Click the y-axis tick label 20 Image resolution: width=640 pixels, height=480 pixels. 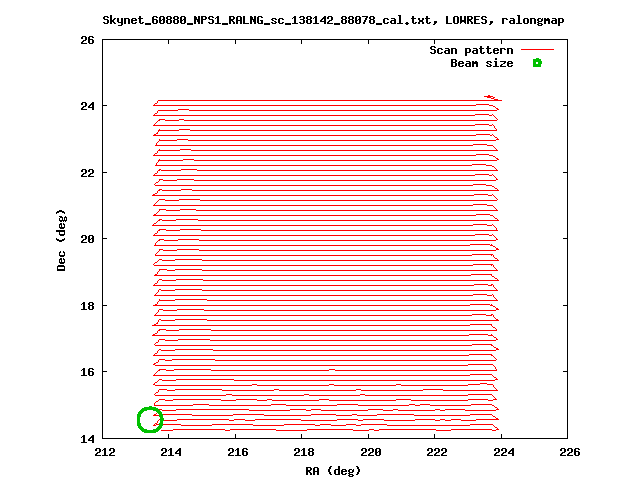tap(87, 239)
